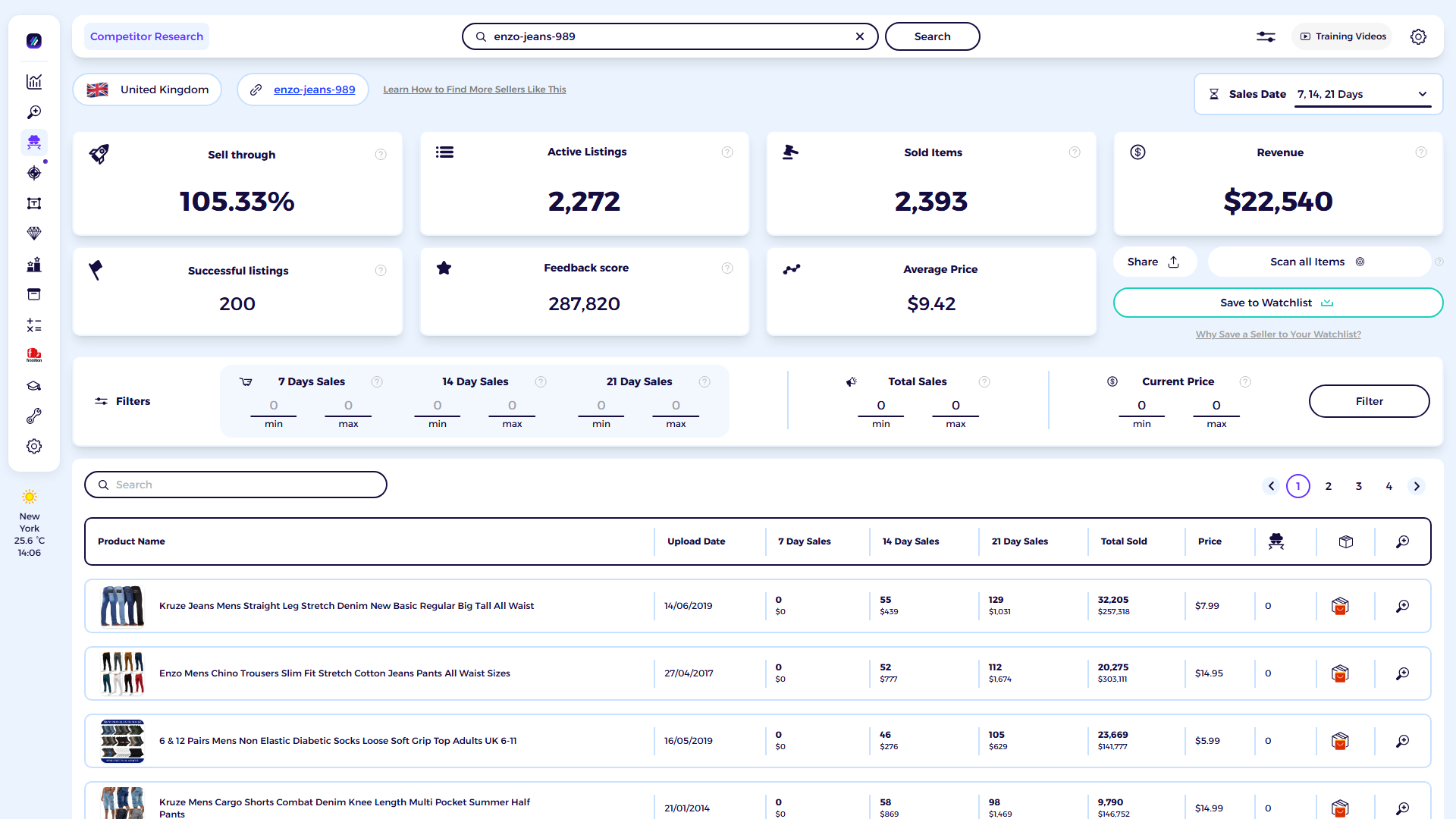Go to the previous results page
Screen dimensions: 1456x819
[1271, 486]
